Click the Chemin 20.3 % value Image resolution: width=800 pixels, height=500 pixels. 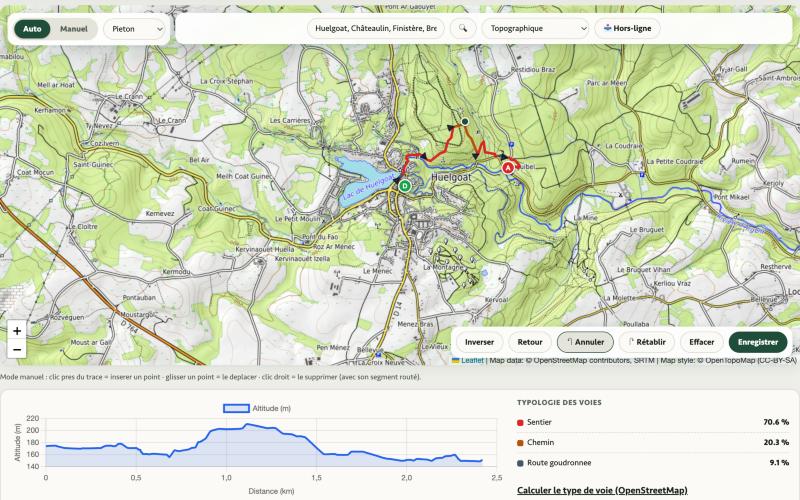[776, 442]
